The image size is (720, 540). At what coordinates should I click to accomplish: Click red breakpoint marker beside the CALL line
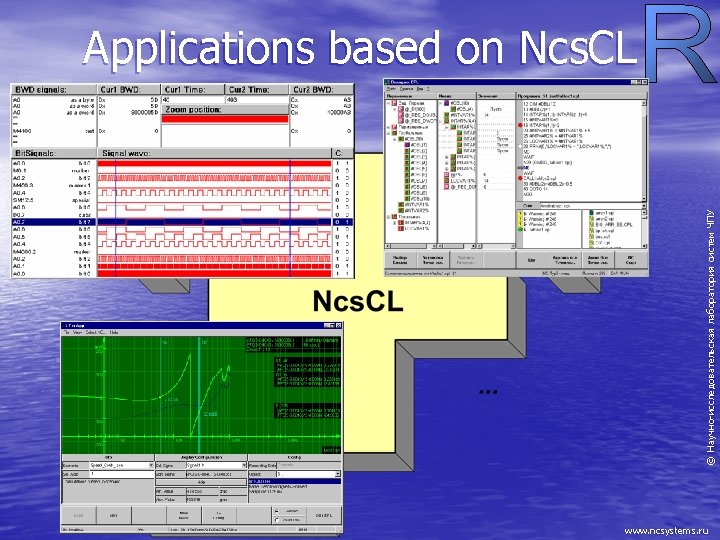(x=520, y=178)
